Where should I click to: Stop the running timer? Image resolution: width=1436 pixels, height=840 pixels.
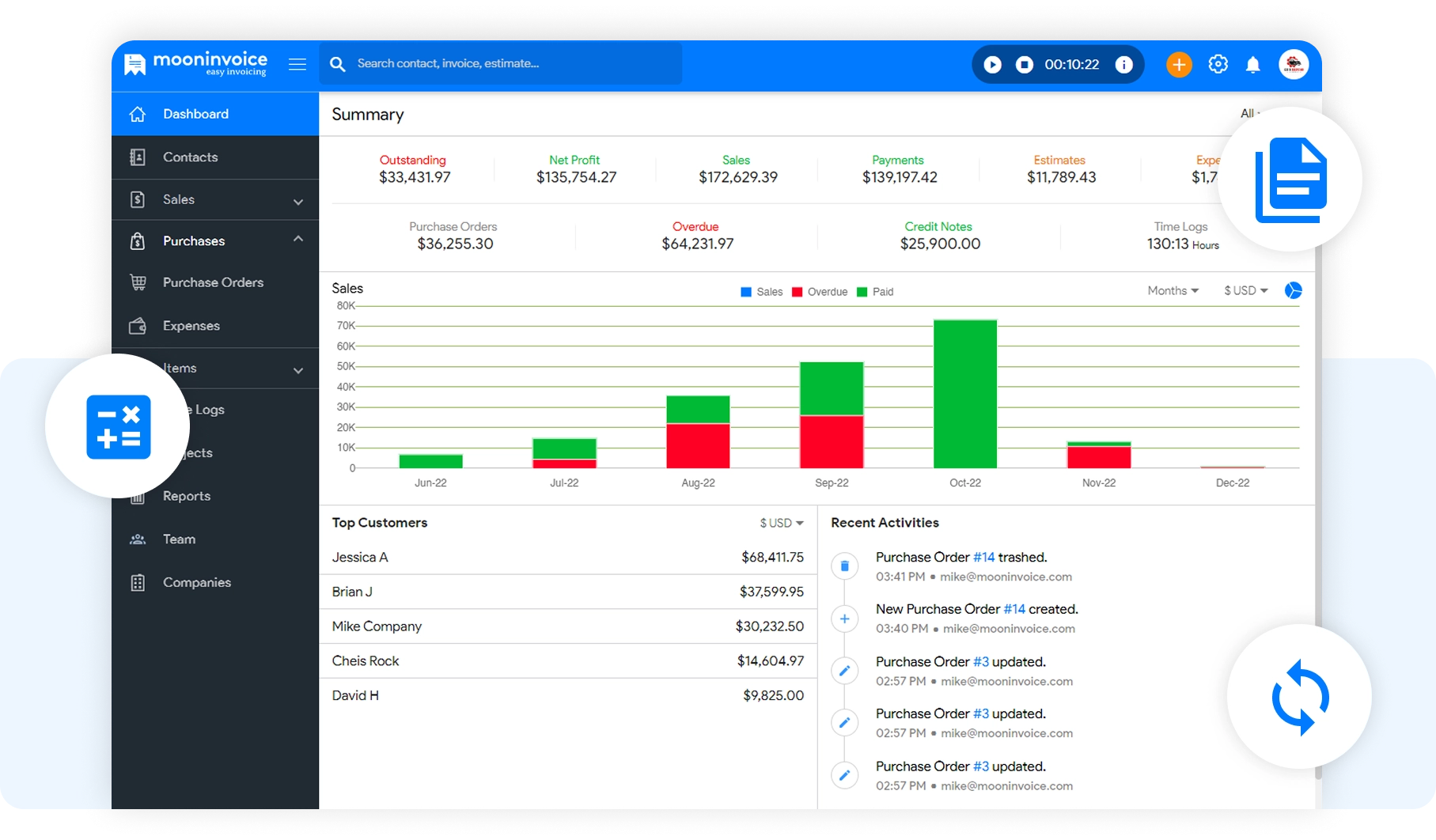coord(1025,65)
